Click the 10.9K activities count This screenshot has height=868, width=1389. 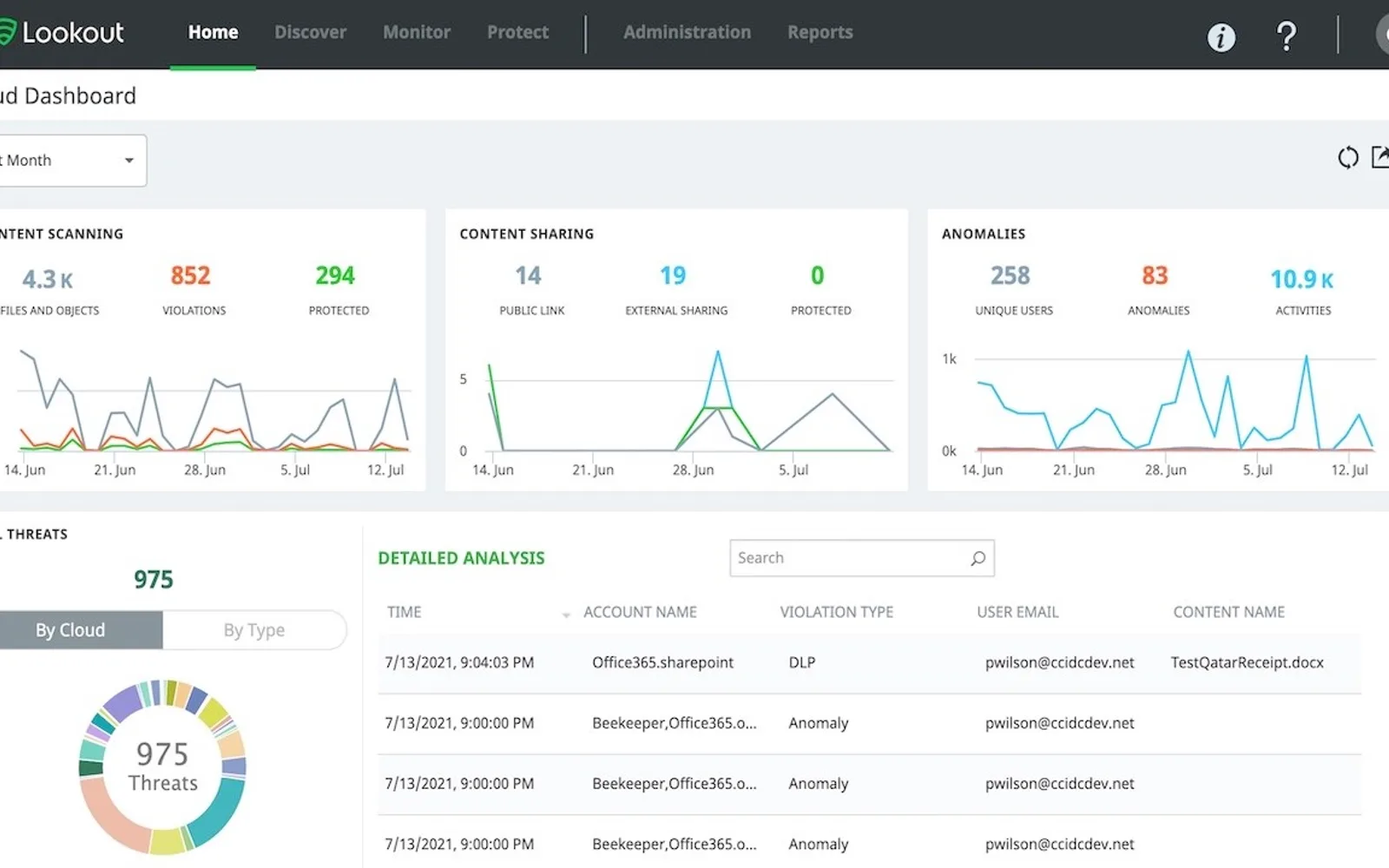point(1302,279)
